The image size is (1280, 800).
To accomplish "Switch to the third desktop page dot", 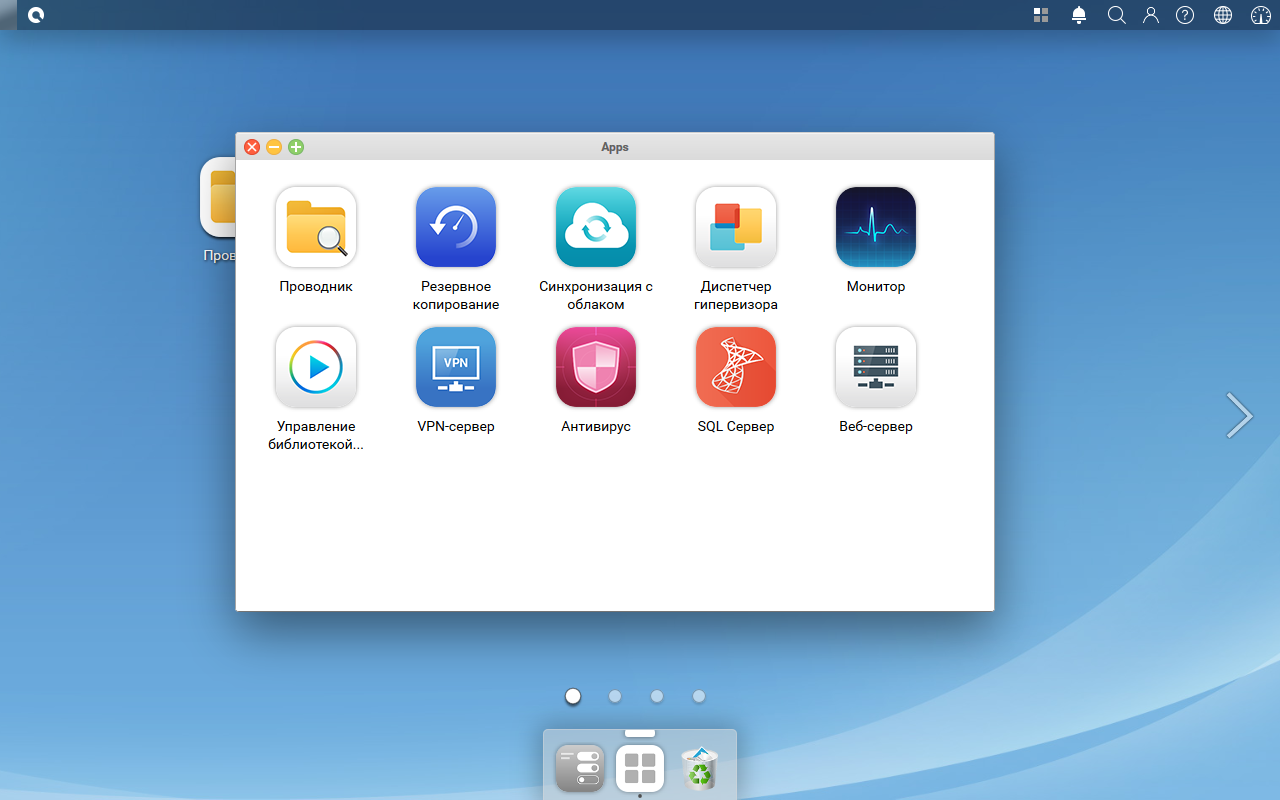I will 657,696.
